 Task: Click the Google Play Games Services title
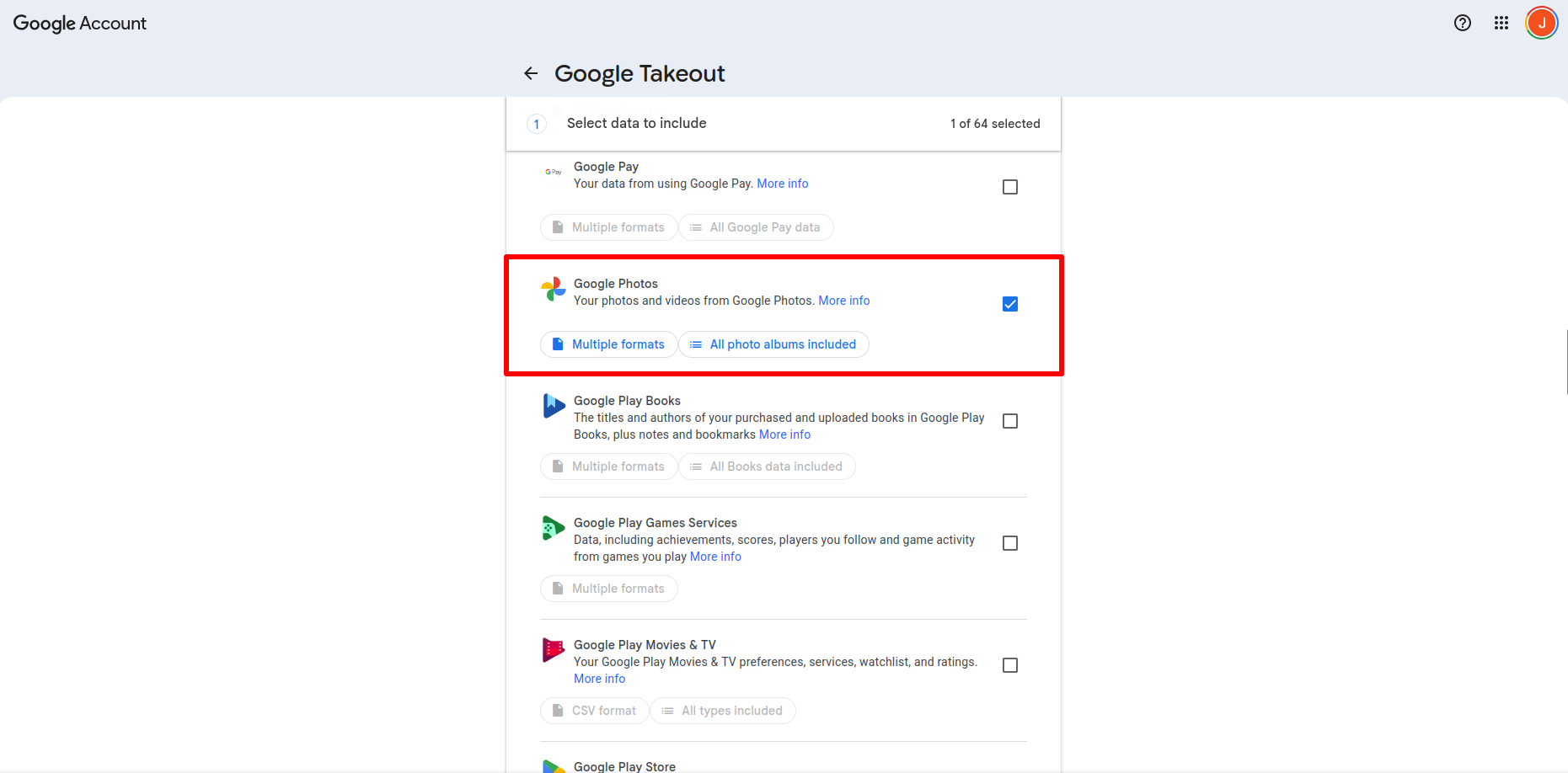(x=656, y=523)
